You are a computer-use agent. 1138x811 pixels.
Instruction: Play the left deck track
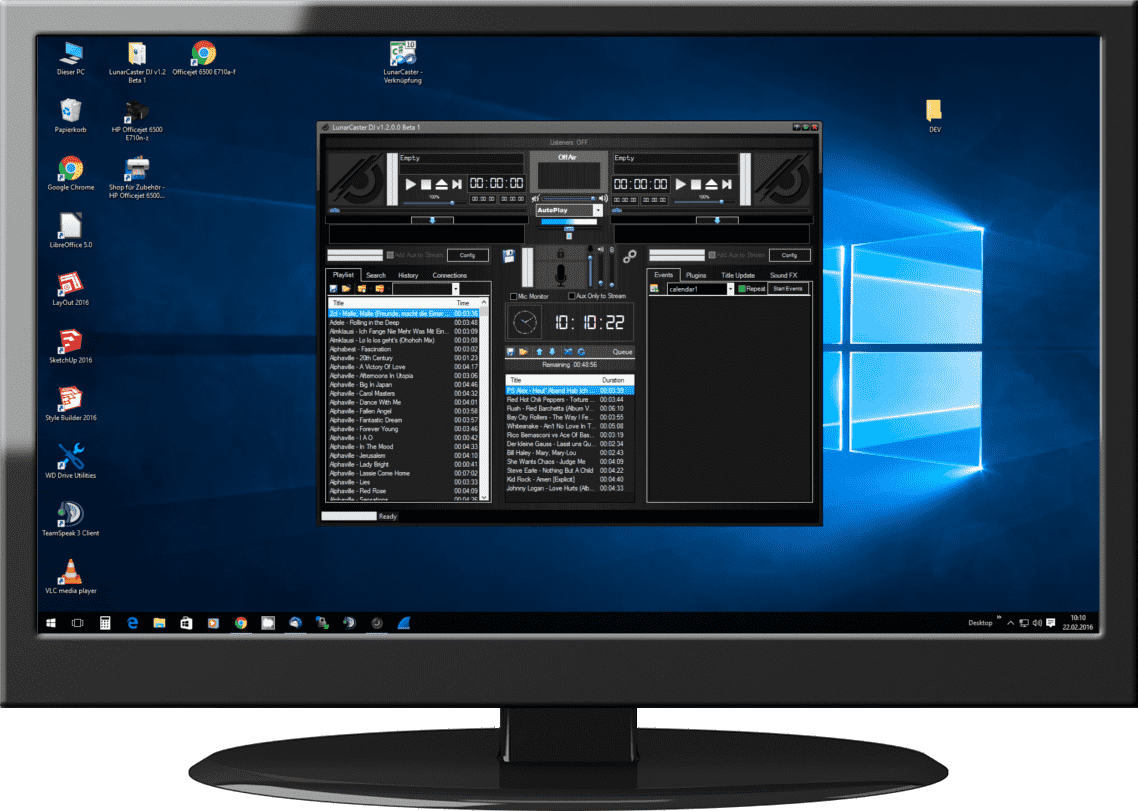click(411, 184)
